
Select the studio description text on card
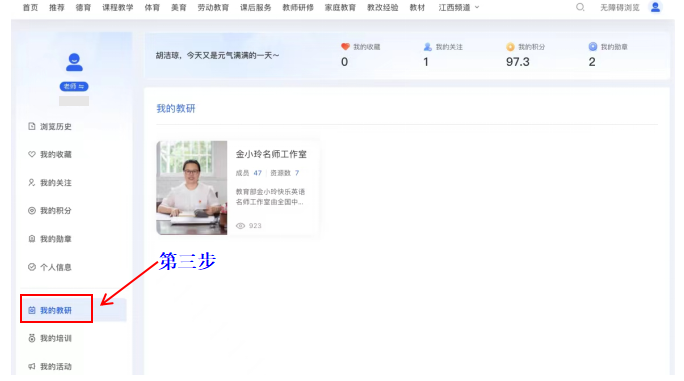coord(270,197)
